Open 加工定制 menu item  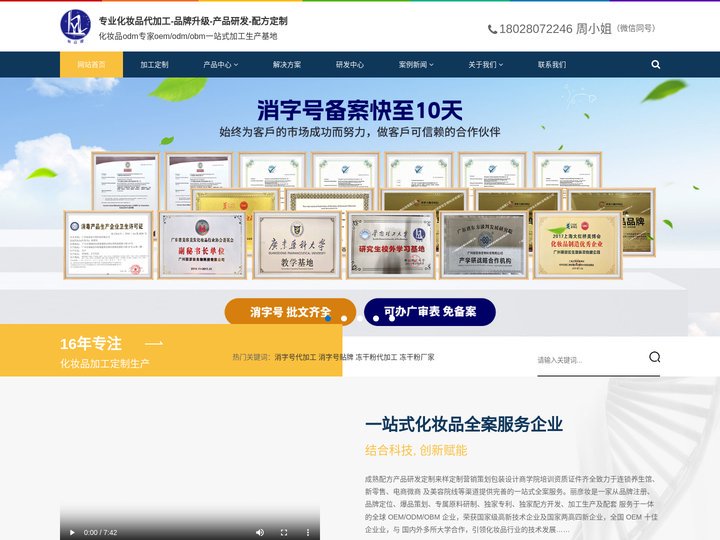(x=154, y=65)
